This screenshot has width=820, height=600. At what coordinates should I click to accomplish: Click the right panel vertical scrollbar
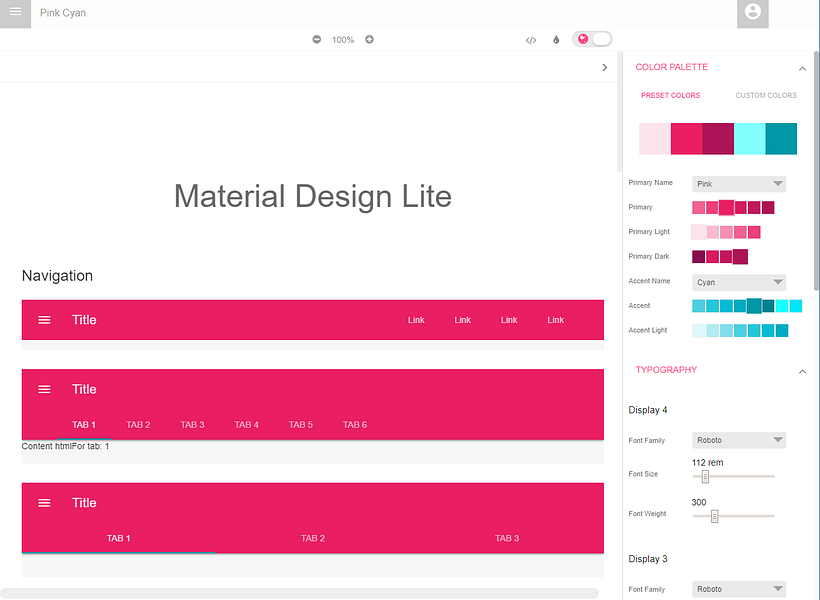coord(816,171)
